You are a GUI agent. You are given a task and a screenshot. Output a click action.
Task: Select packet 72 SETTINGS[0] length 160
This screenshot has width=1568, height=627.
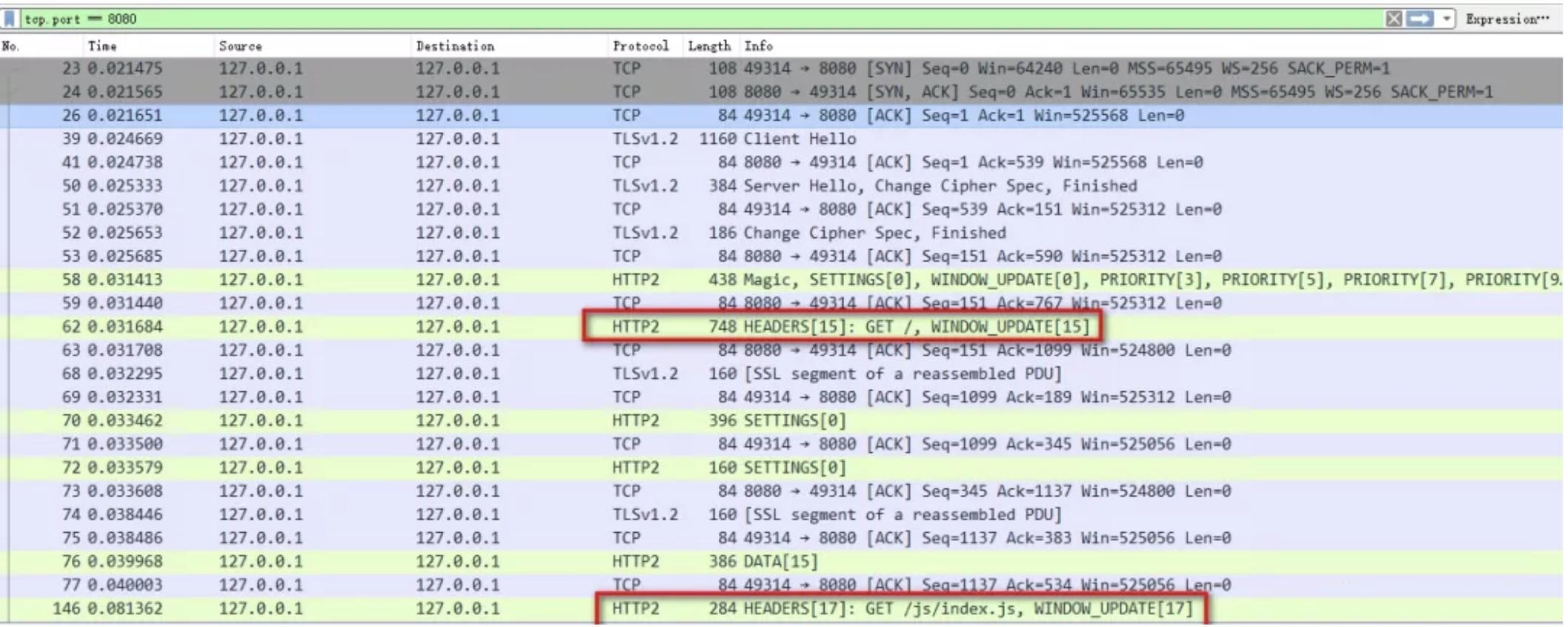[782, 468]
